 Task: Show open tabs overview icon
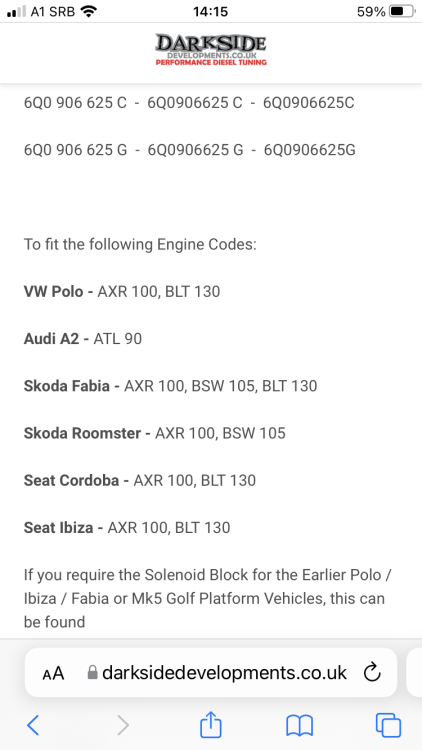pos(388,725)
